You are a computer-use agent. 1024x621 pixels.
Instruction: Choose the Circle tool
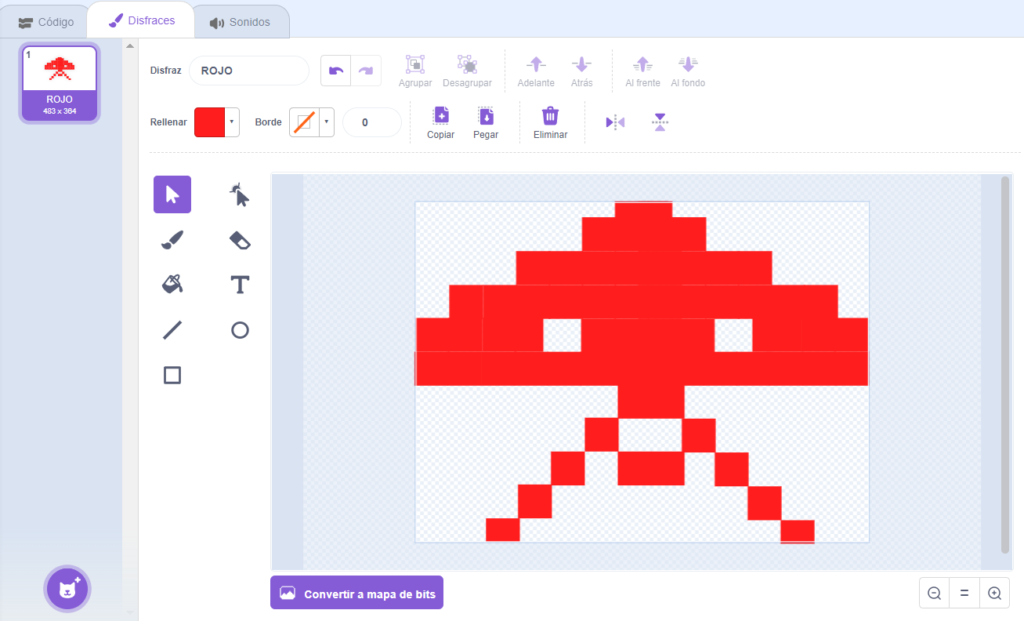[x=240, y=330]
